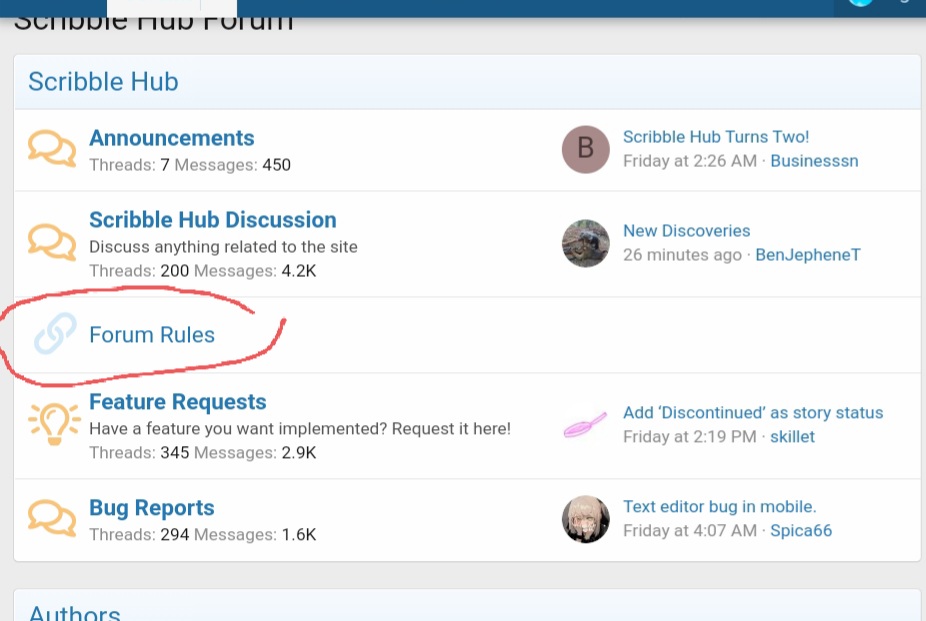
Task: Open Spica66's anime avatar
Action: (x=586, y=519)
